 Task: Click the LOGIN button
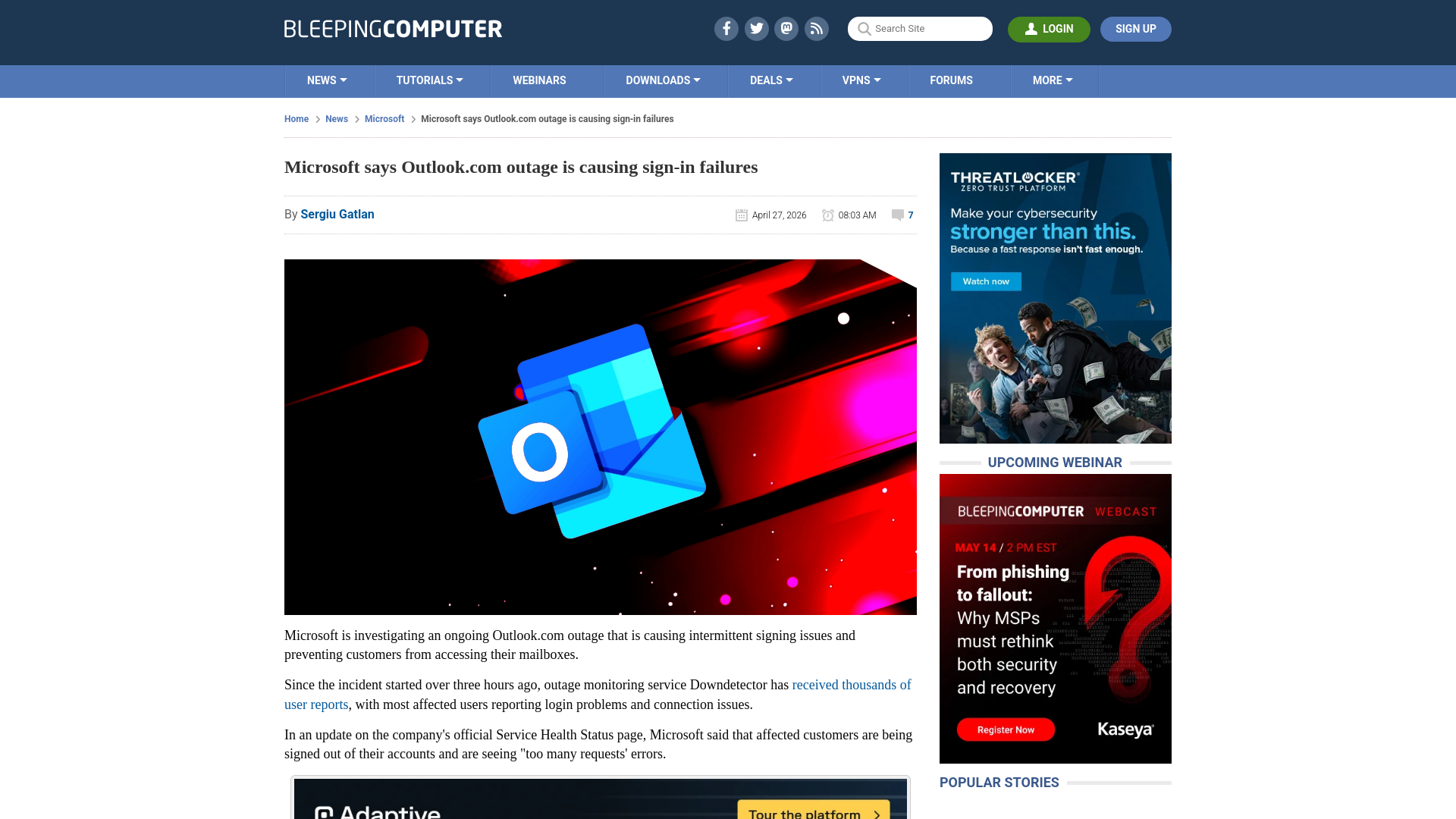[1049, 29]
